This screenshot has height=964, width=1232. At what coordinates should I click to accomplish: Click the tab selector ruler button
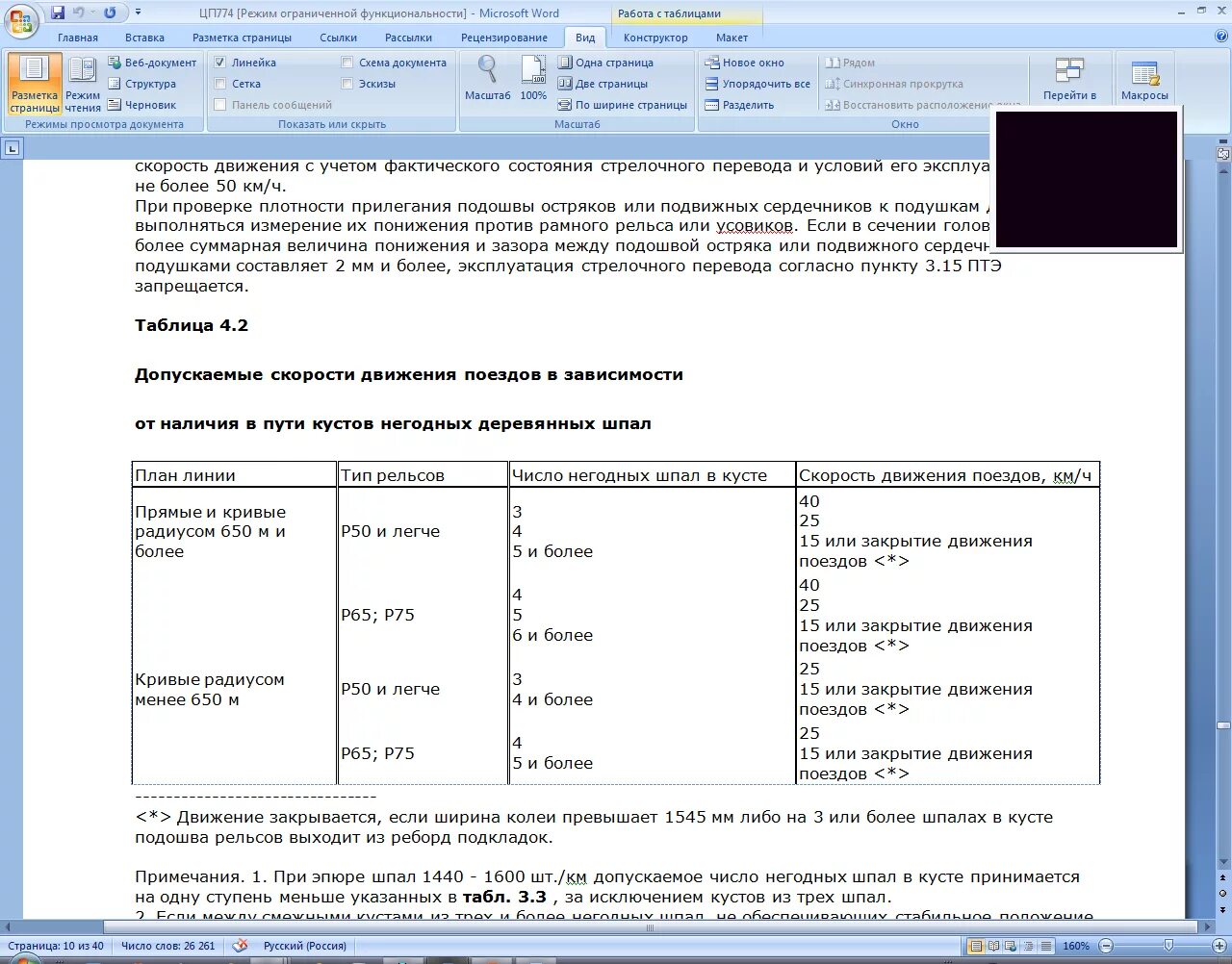click(x=12, y=148)
